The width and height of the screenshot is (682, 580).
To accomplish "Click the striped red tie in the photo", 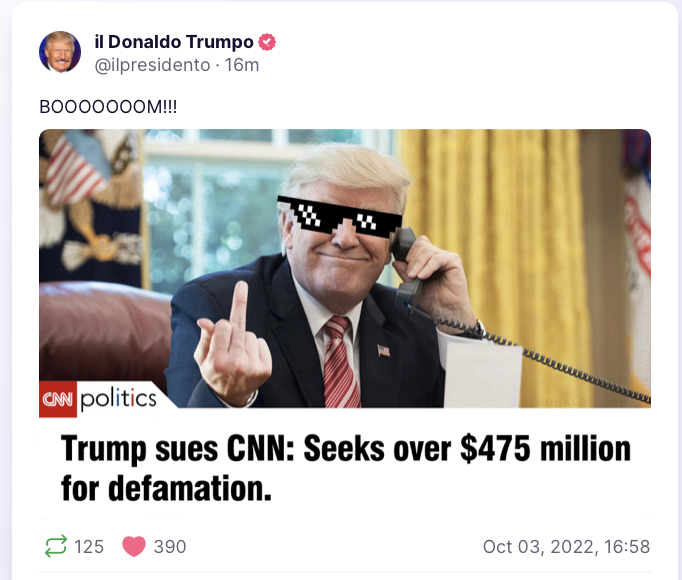I will [x=340, y=362].
